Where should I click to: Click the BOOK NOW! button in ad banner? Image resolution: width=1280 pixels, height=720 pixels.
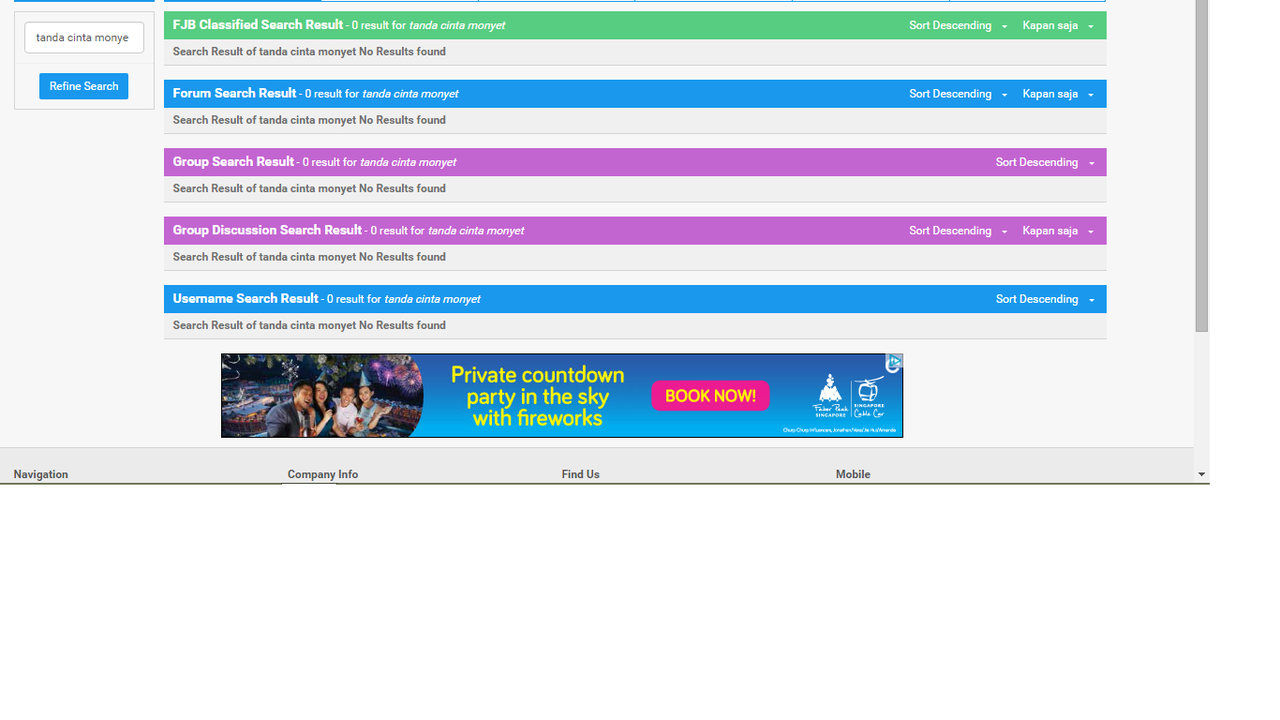(x=711, y=396)
